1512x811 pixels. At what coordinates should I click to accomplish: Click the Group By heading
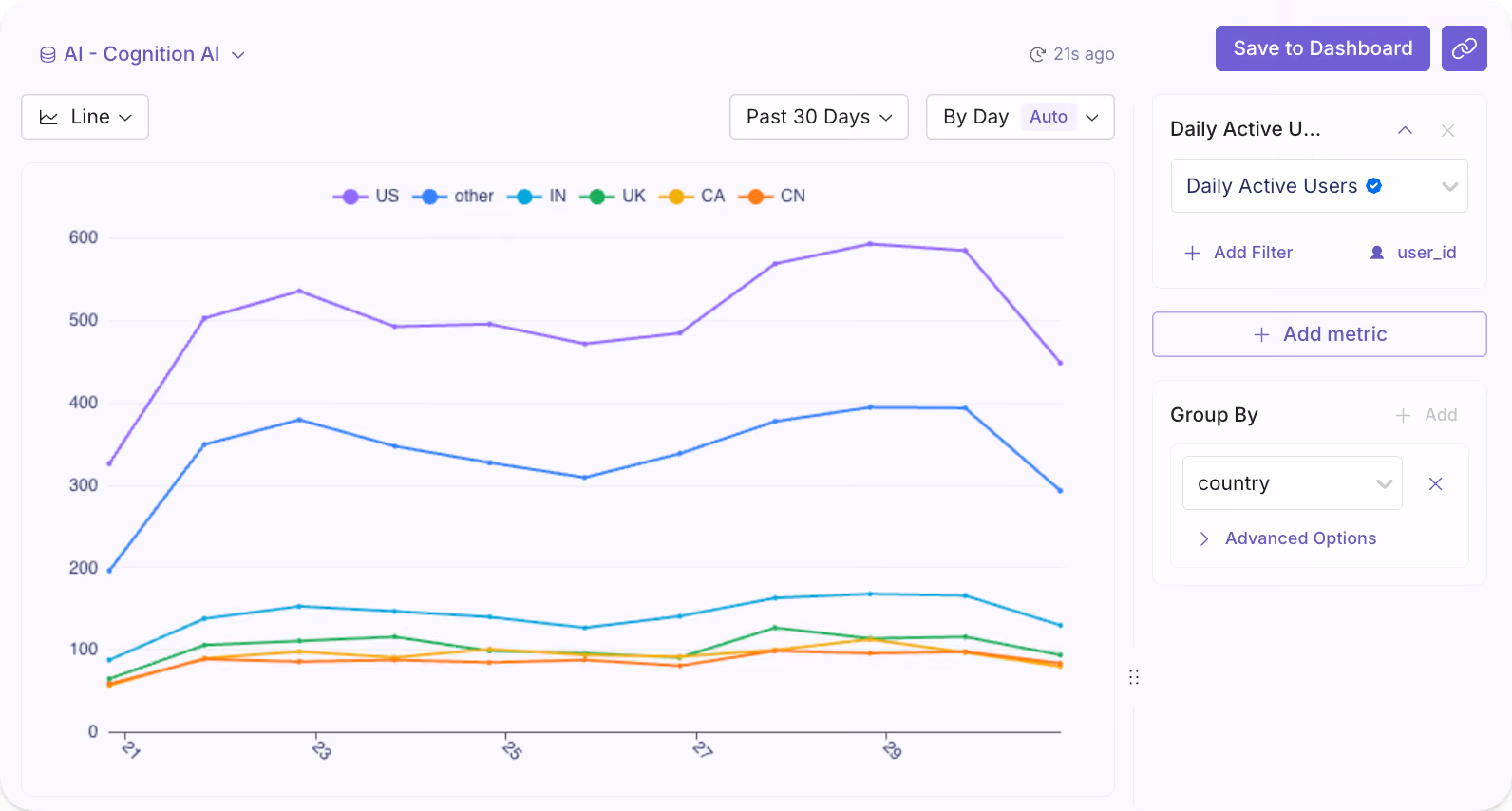coord(1214,415)
